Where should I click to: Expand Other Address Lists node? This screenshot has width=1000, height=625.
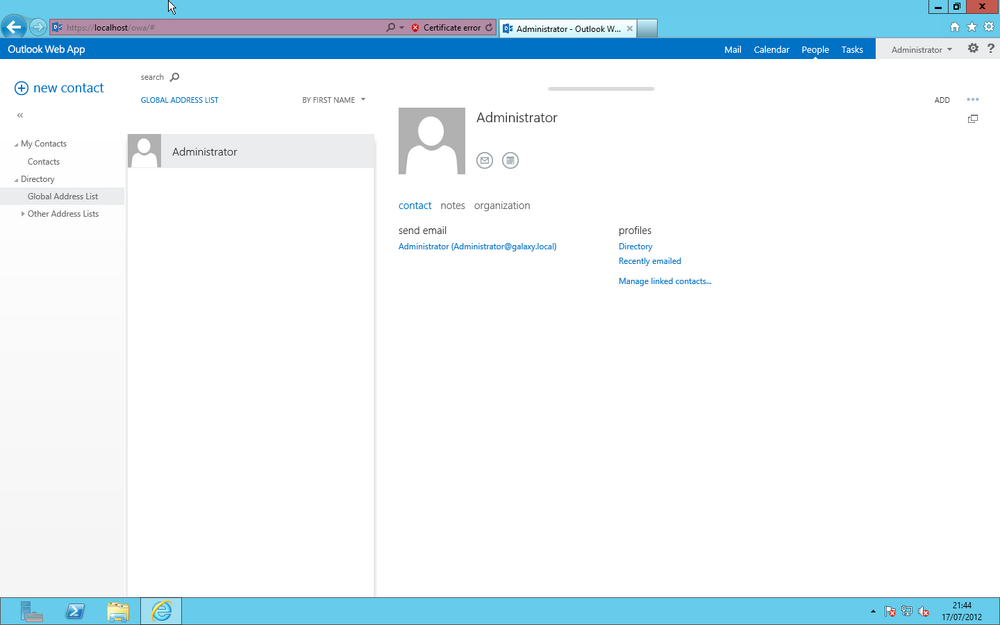coord(23,214)
